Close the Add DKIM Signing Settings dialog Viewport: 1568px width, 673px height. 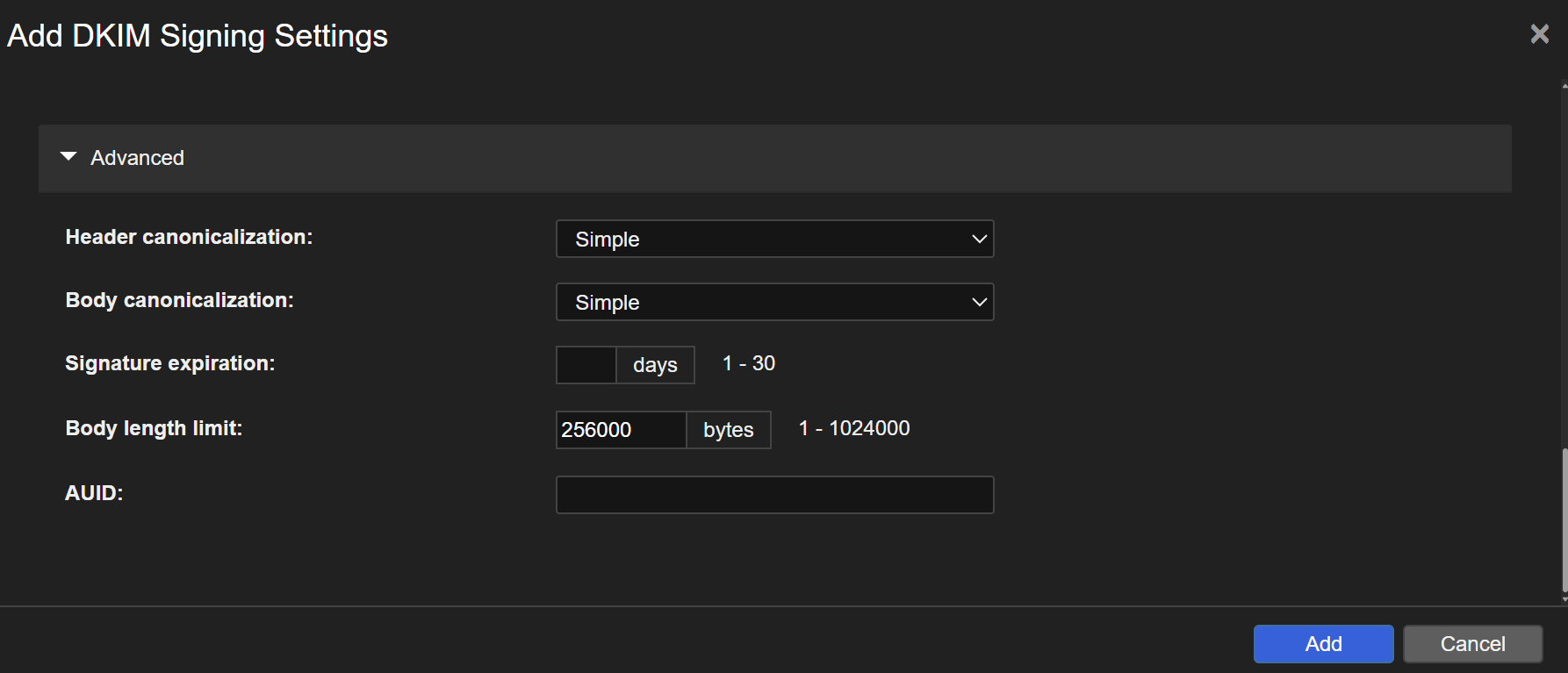(1539, 34)
